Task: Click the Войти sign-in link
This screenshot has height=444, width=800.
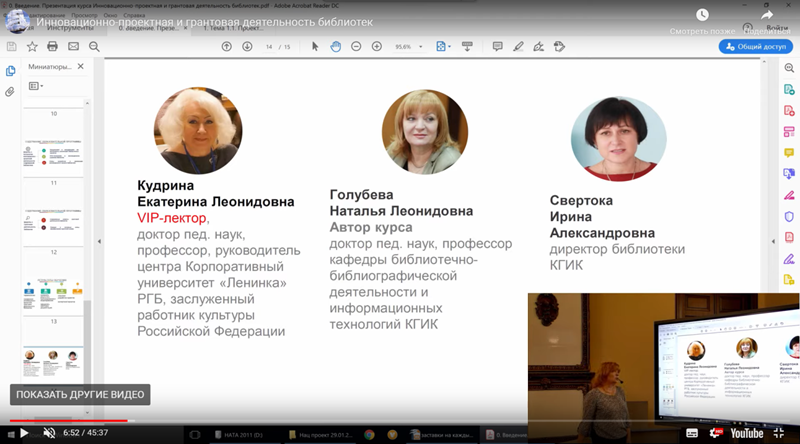Action: pos(777,28)
